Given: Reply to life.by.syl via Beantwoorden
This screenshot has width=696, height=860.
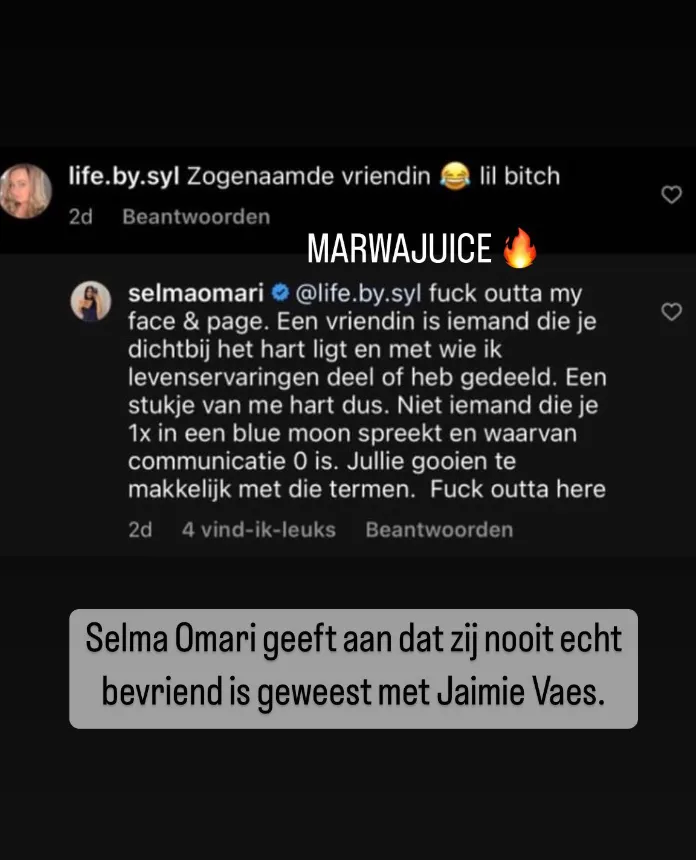Looking at the screenshot, I should coord(196,217).
